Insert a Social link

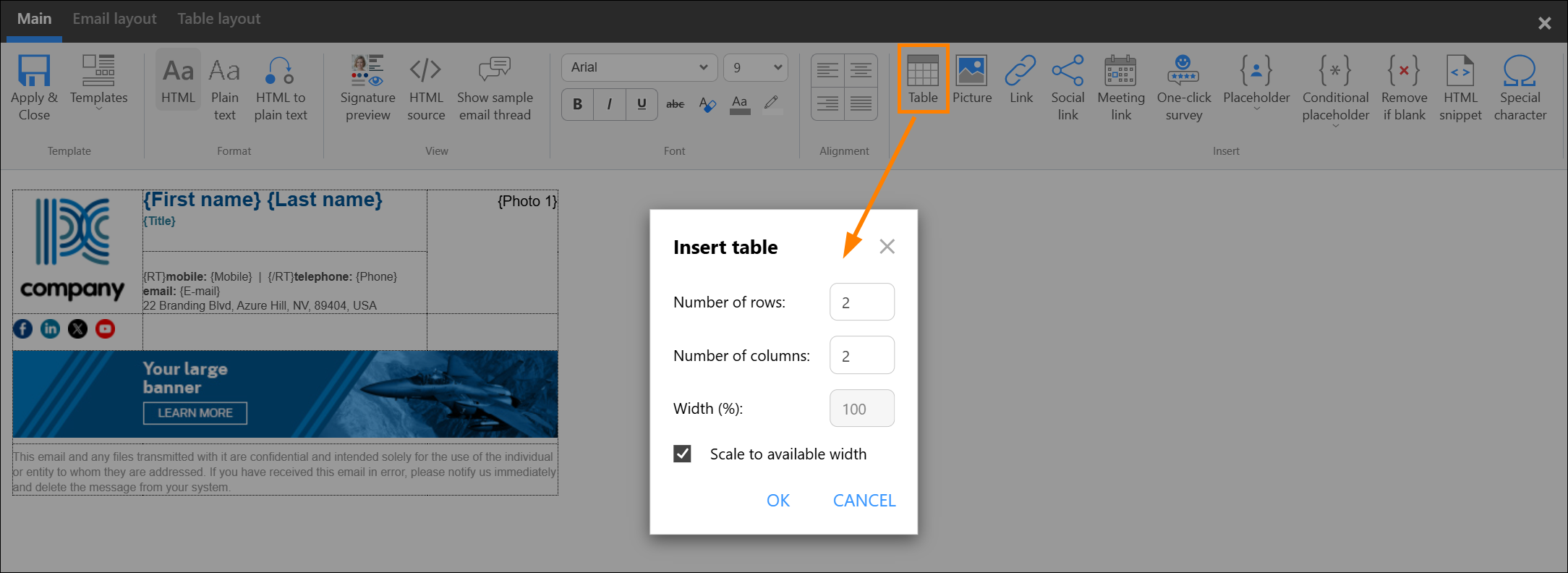pyautogui.click(x=1068, y=88)
